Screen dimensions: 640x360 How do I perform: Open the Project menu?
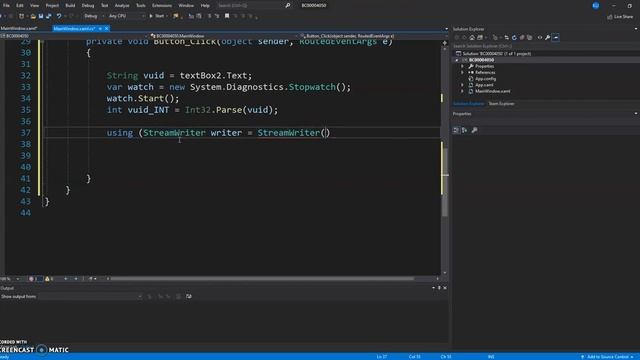point(52,6)
